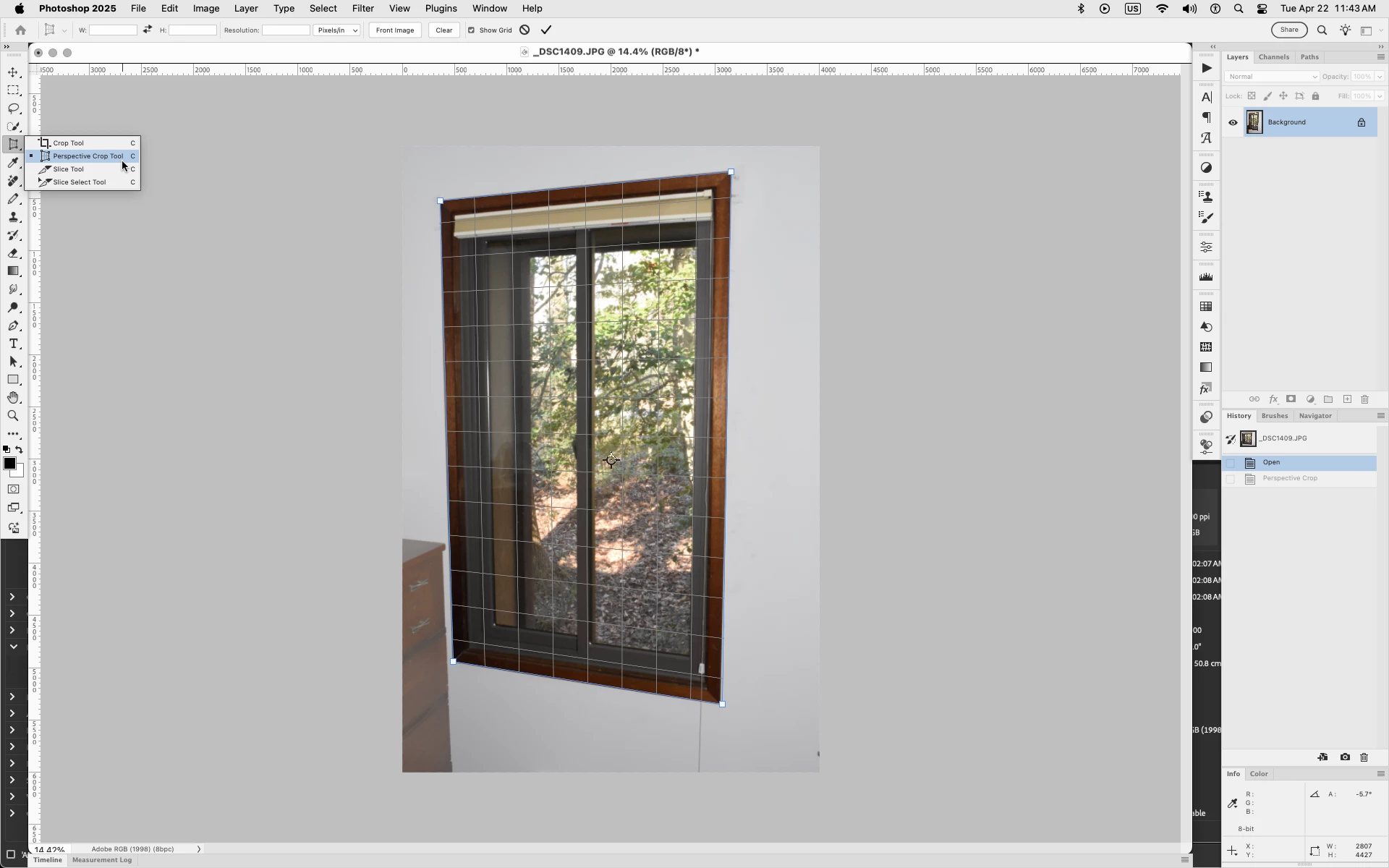Click the Front Image button

click(395, 30)
